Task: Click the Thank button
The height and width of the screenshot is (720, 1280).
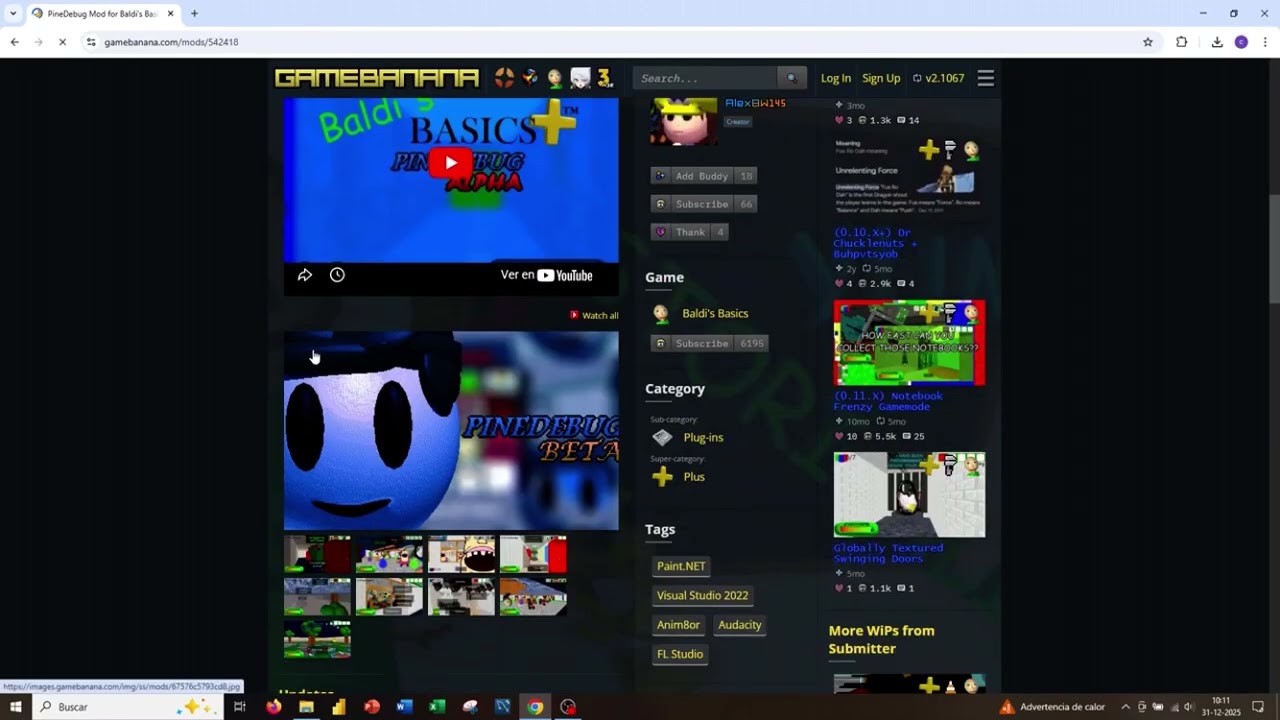Action: (x=690, y=232)
